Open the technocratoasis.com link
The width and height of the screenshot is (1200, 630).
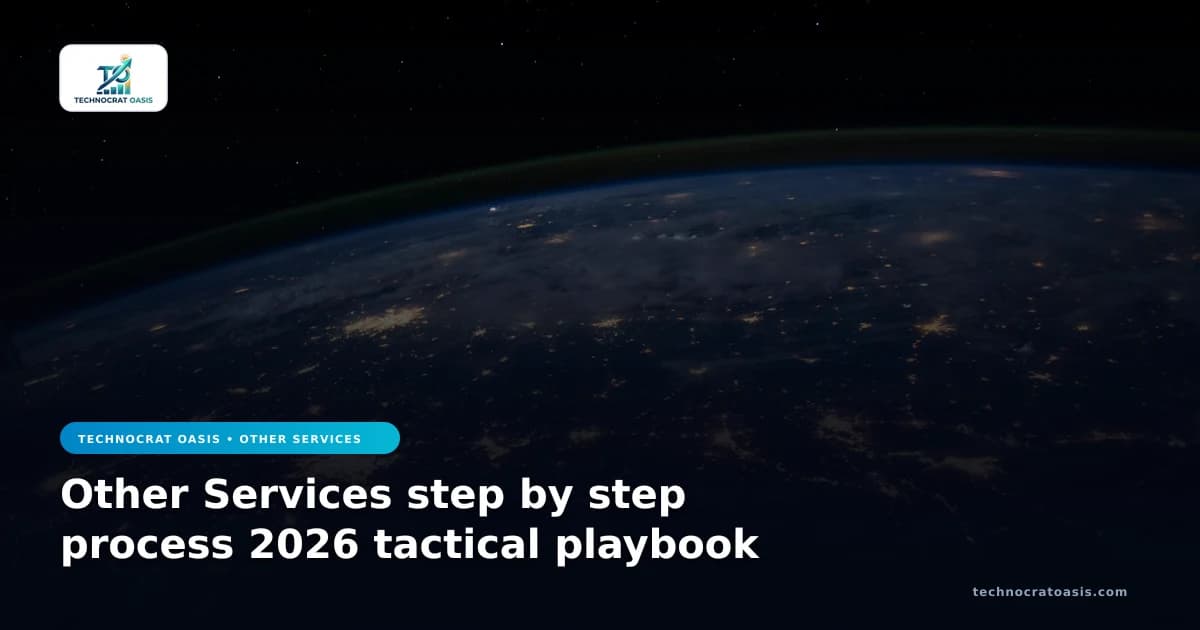(x=1049, y=592)
